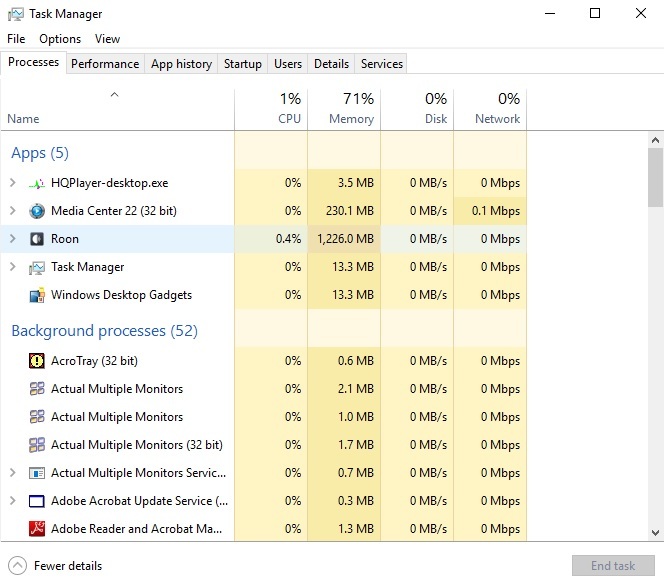Click the HQPlayer-desktop.exe process icon
This screenshot has height=586, width=664.
point(37,183)
